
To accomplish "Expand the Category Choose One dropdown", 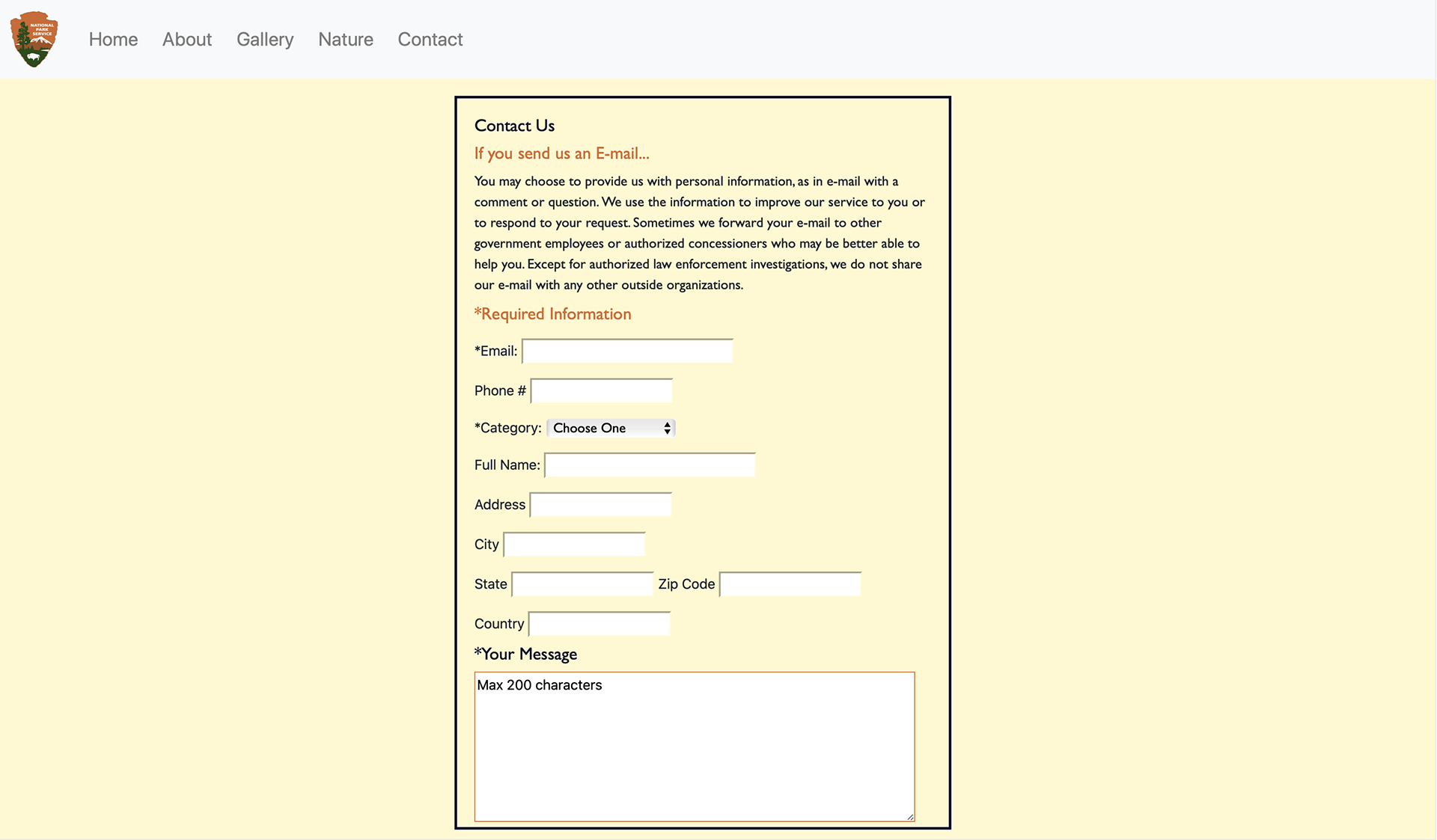I will pyautogui.click(x=611, y=428).
